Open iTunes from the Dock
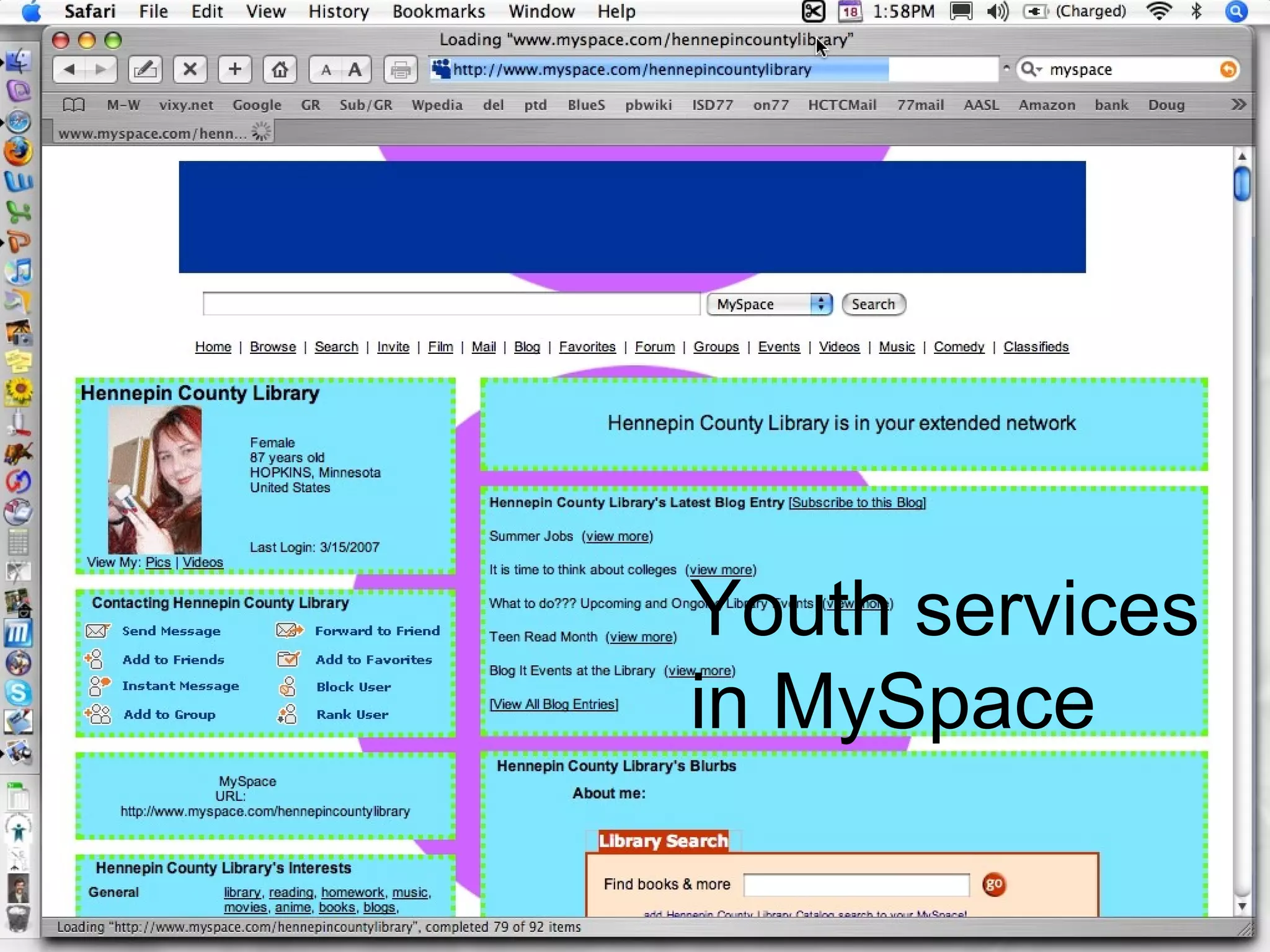Screen dimensions: 1270x952 (x=19, y=271)
